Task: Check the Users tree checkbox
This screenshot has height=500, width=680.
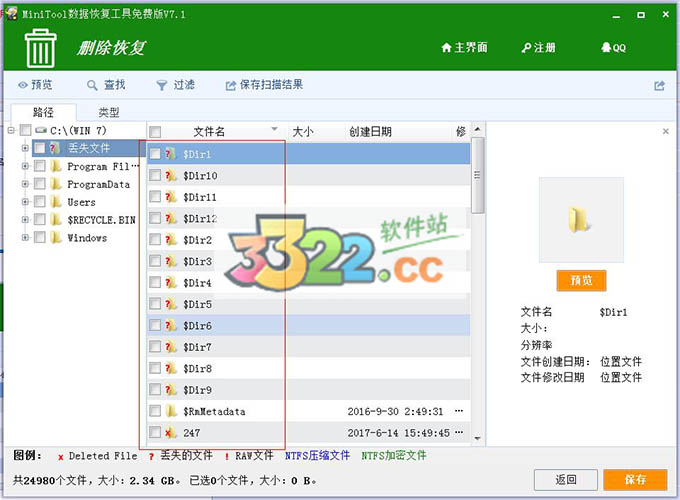Action: [x=39, y=202]
